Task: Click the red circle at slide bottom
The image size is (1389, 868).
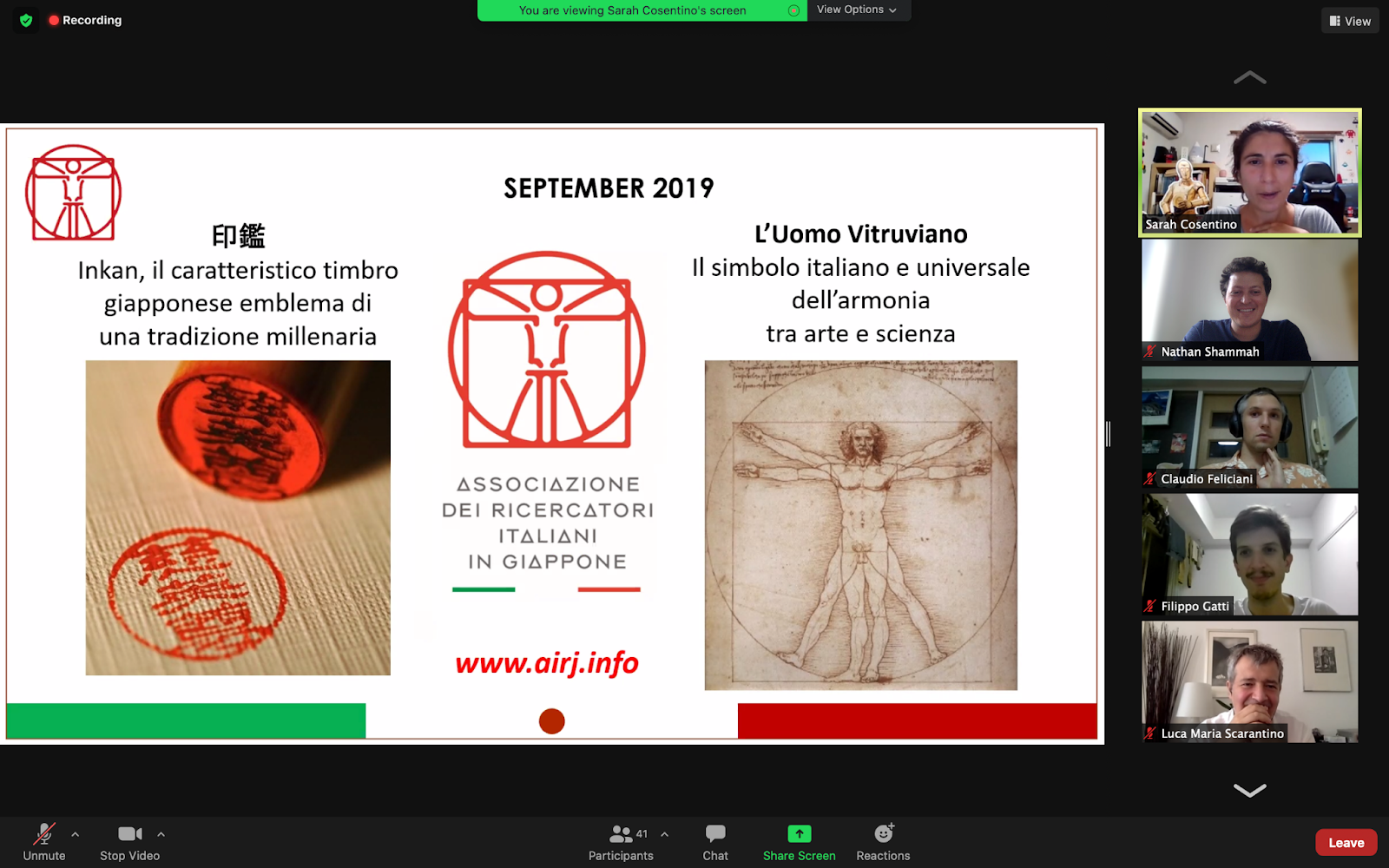Action: click(x=552, y=721)
